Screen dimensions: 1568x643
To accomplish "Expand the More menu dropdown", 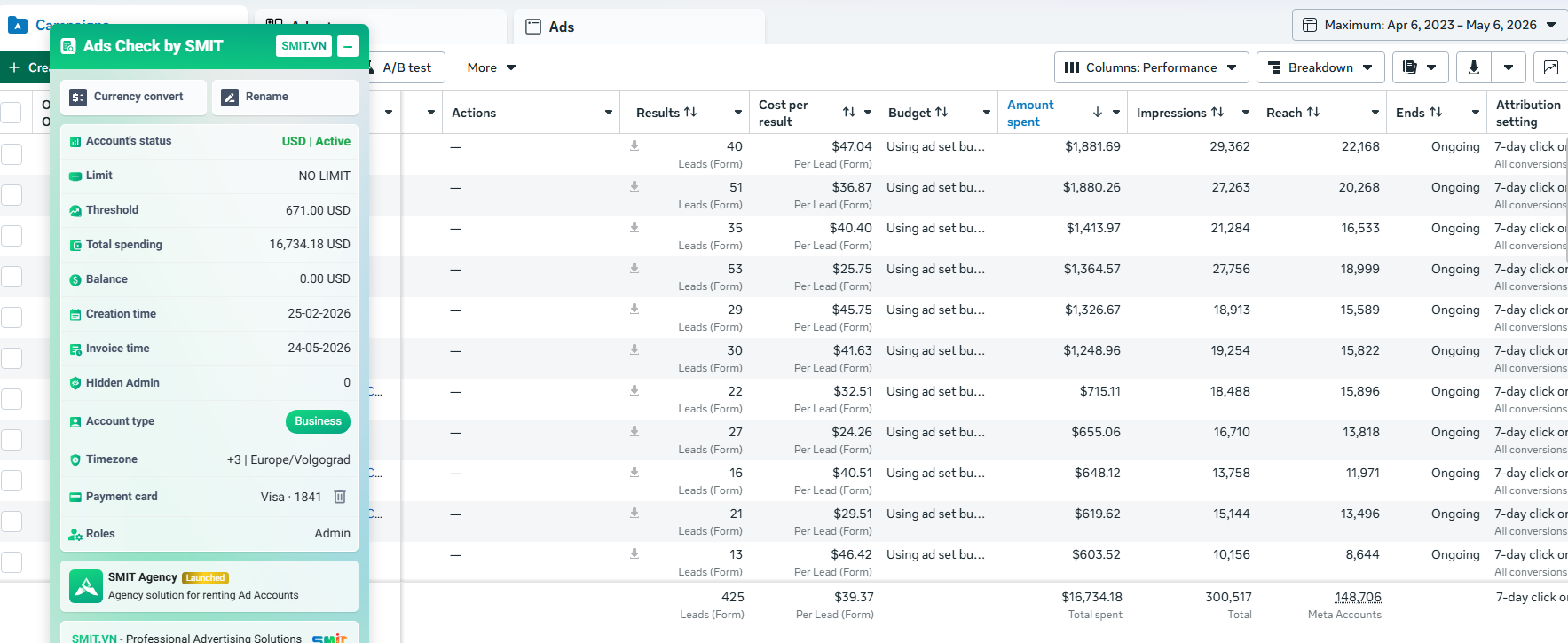I will click(x=492, y=67).
